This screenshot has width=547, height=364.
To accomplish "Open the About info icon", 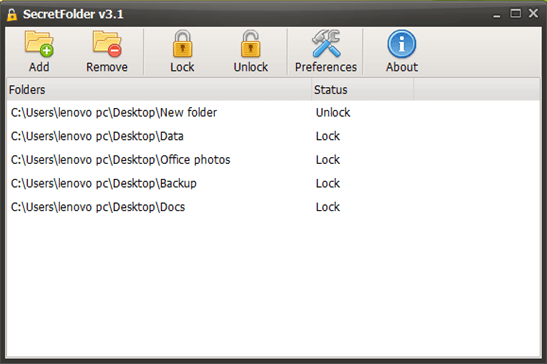I will pos(402,44).
